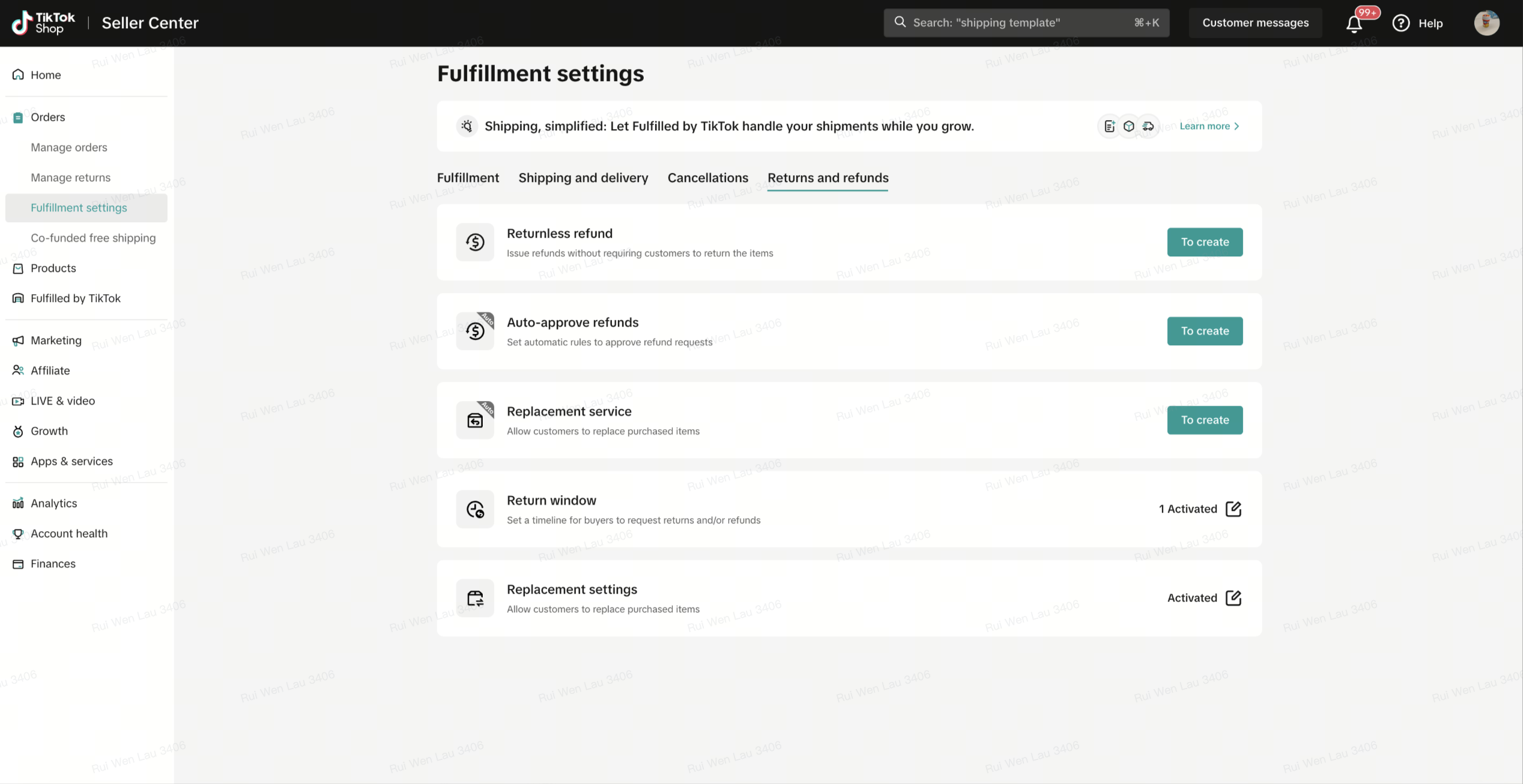Expand the Marketing sidebar section
Image resolution: width=1523 pixels, height=784 pixels.
tap(56, 340)
